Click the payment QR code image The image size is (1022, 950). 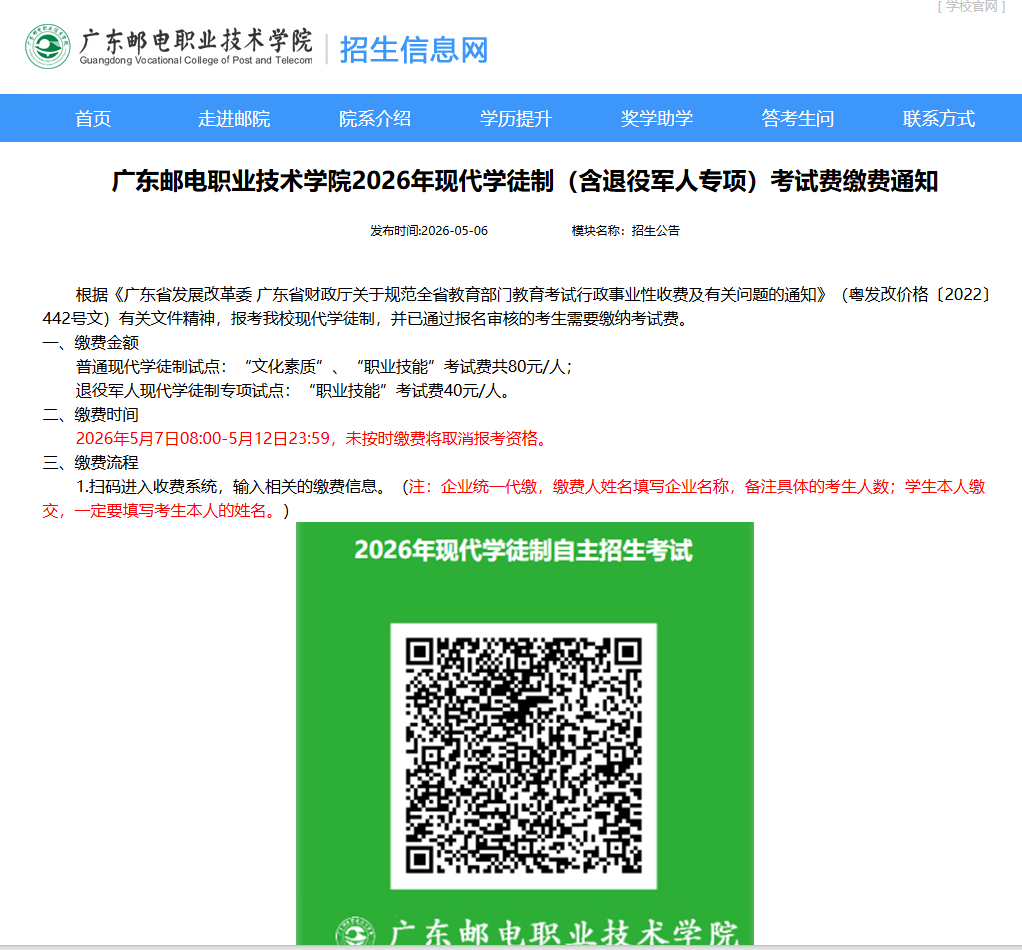point(523,756)
